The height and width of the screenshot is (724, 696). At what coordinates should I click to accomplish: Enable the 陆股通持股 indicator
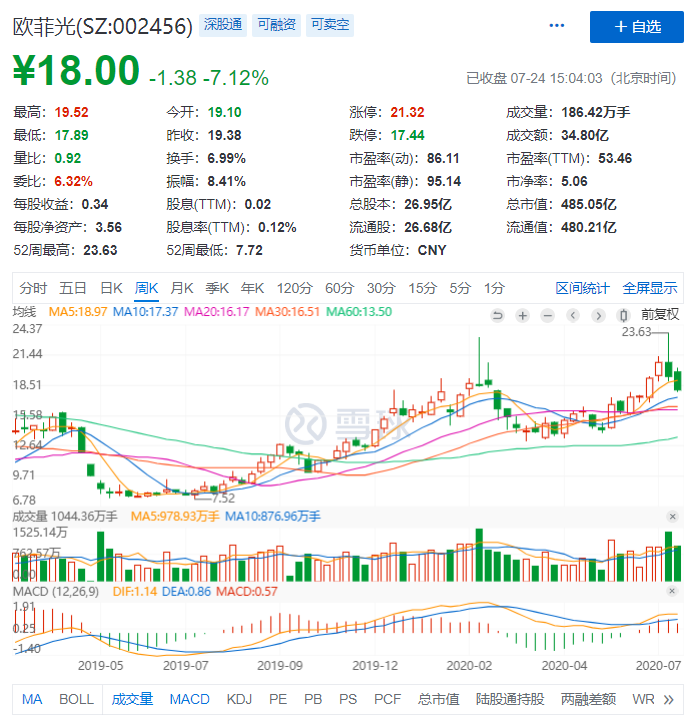[510, 699]
